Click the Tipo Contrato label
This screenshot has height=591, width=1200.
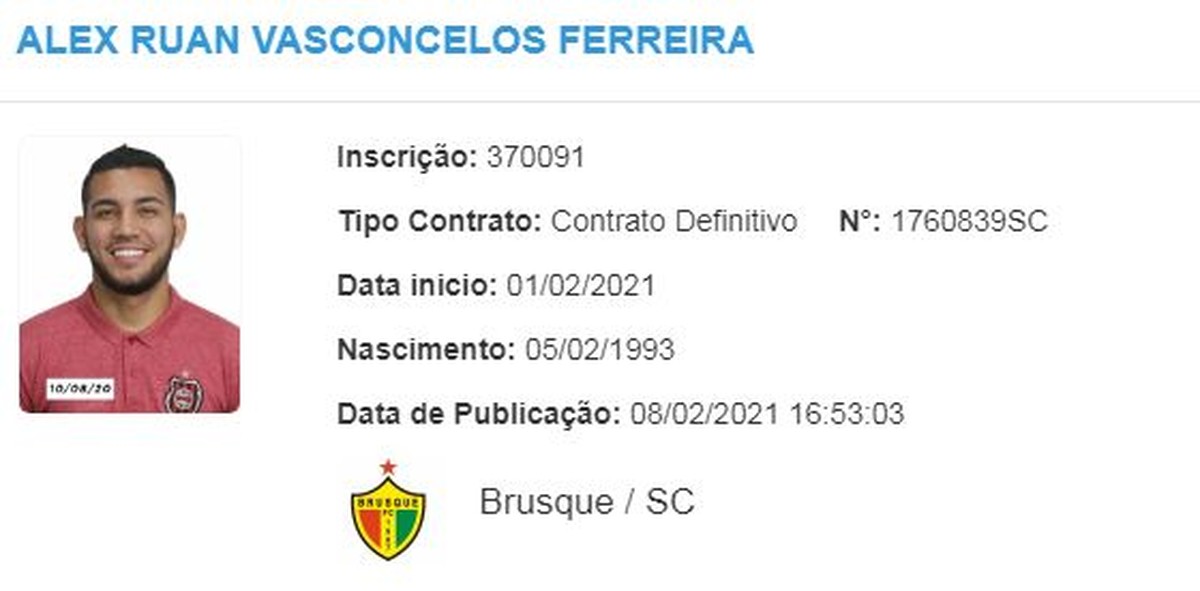(440, 221)
